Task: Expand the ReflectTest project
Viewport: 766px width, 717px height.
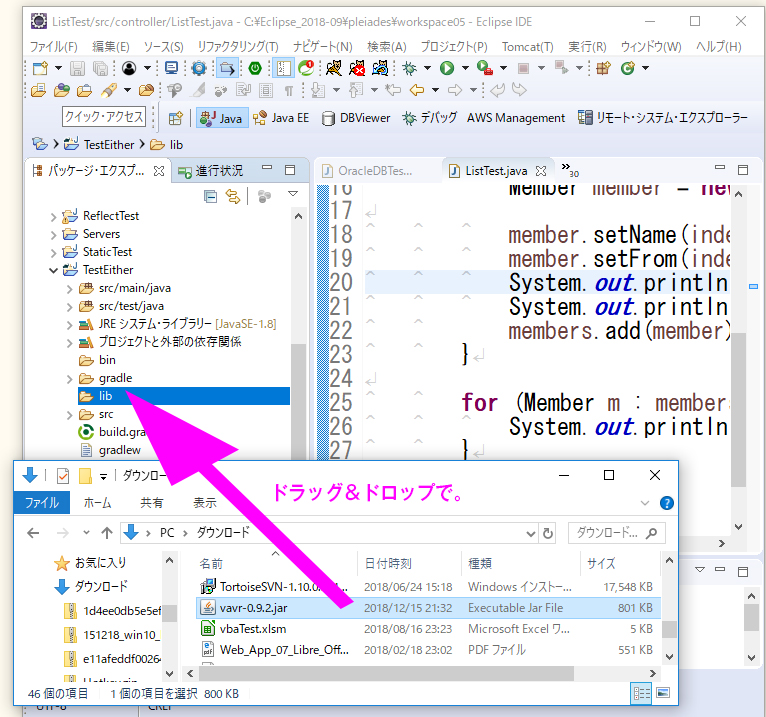Action: [53, 216]
